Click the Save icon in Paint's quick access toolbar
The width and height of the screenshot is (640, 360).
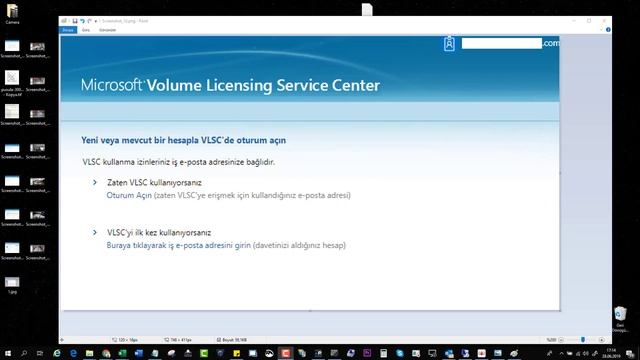(75, 21)
